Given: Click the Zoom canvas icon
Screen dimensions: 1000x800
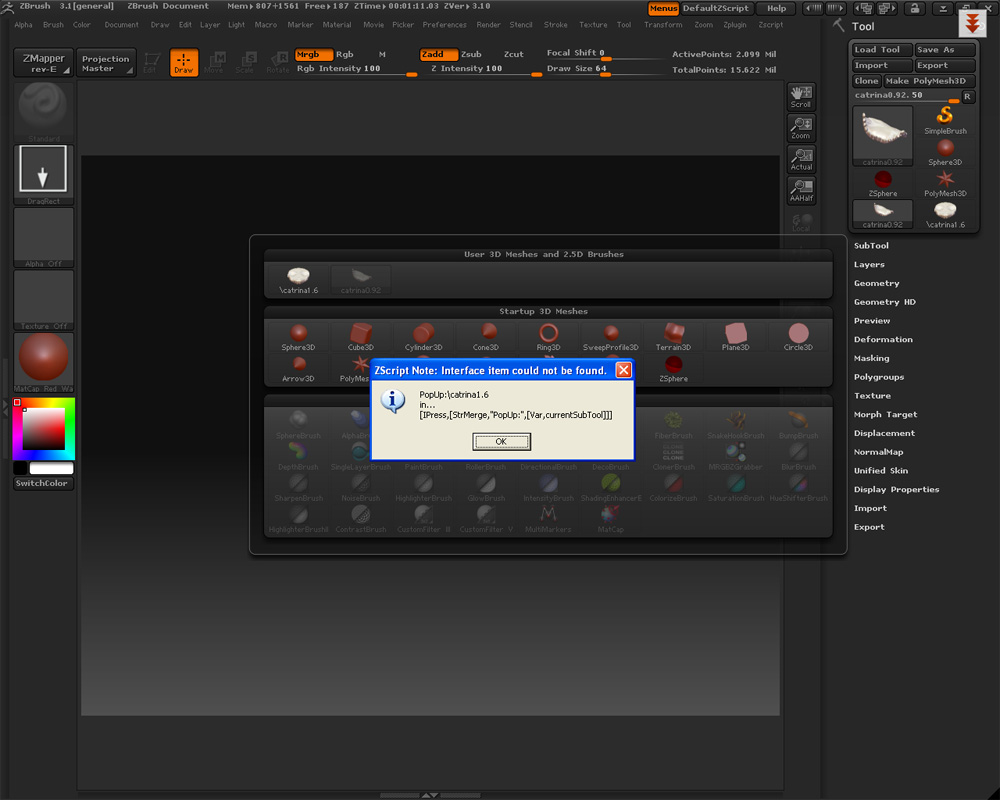Looking at the screenshot, I should pos(801,127).
